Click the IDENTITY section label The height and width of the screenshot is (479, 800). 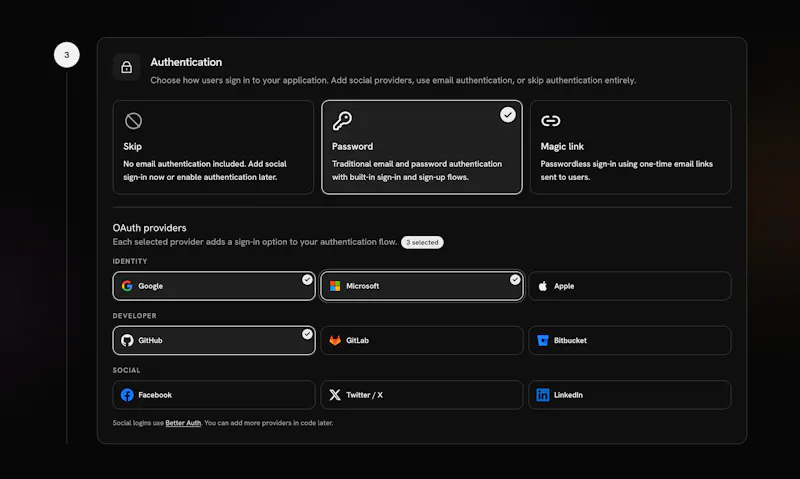click(130, 261)
